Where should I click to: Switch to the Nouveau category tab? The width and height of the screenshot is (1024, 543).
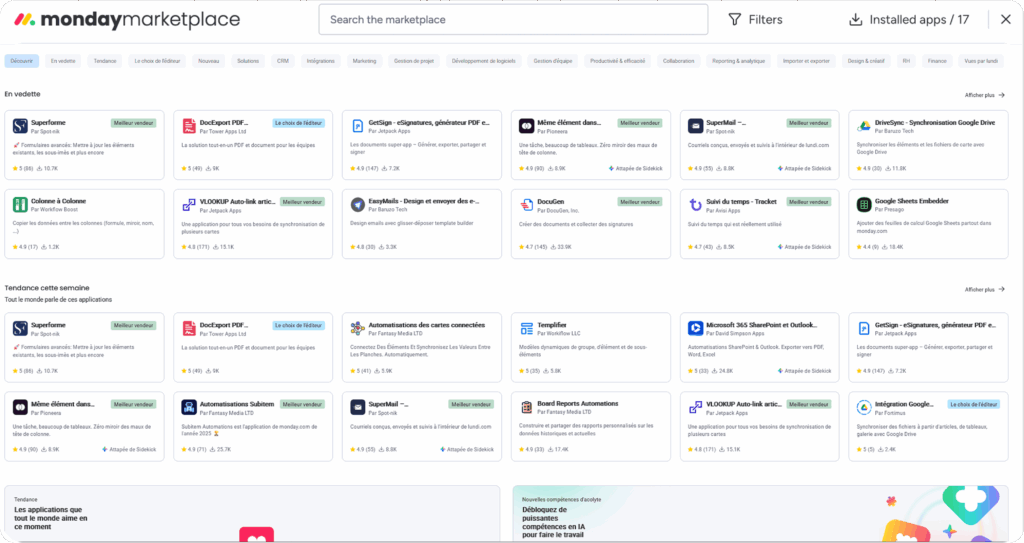click(x=208, y=61)
